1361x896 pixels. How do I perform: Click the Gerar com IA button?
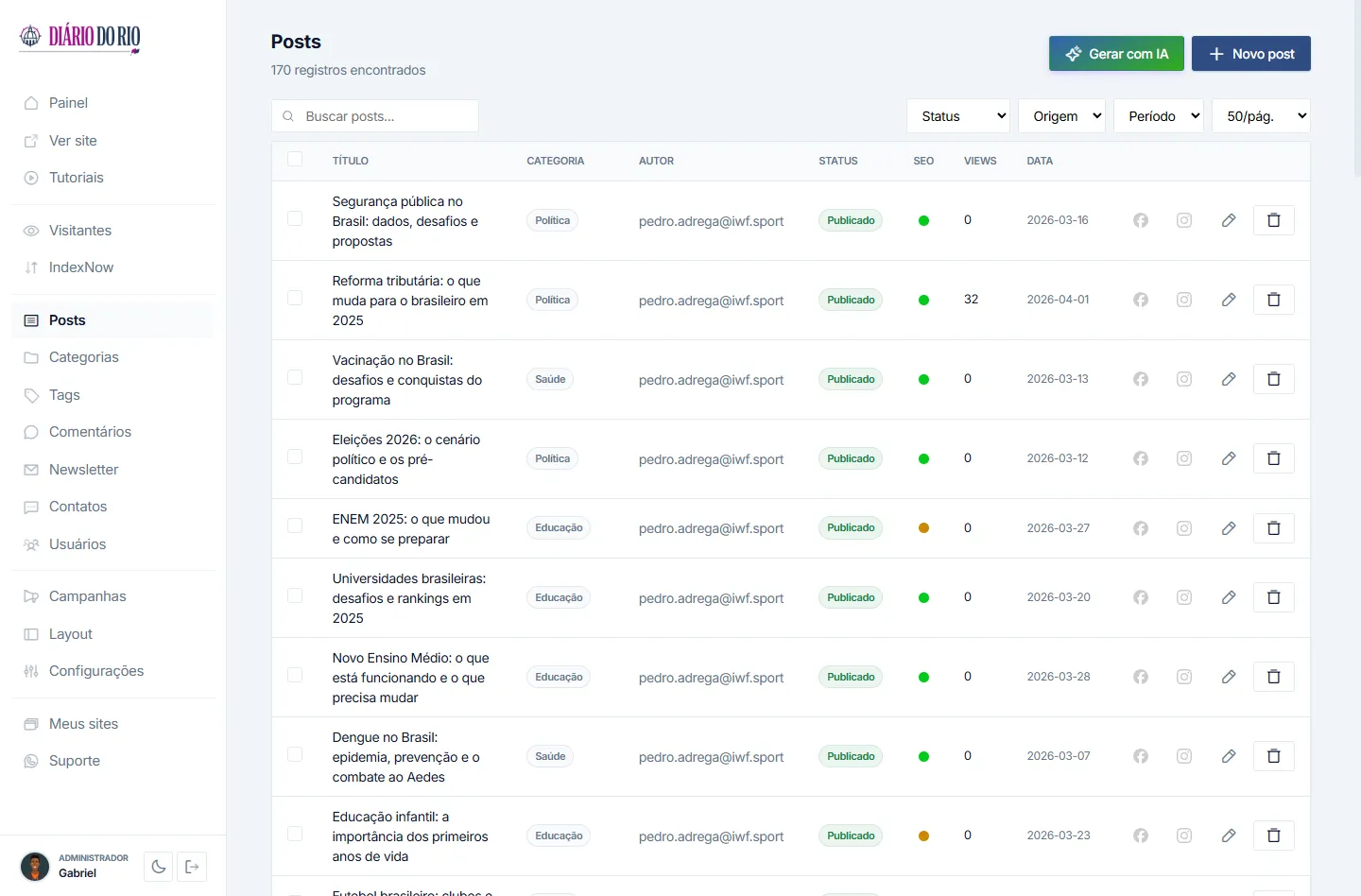[x=1116, y=54]
